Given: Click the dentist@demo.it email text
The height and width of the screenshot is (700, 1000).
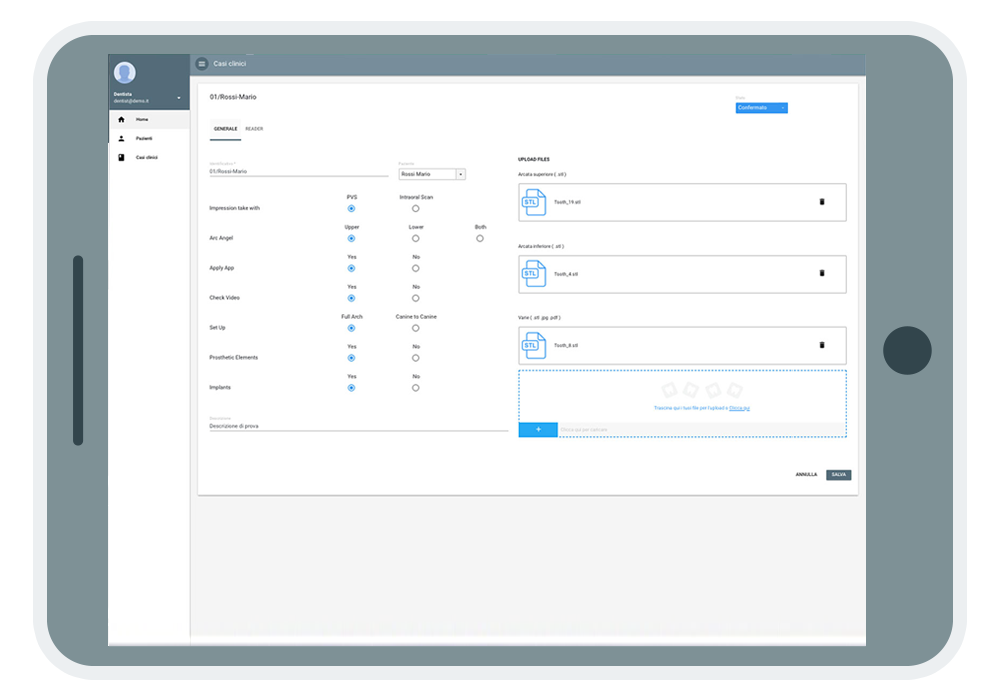Looking at the screenshot, I should 131,101.
